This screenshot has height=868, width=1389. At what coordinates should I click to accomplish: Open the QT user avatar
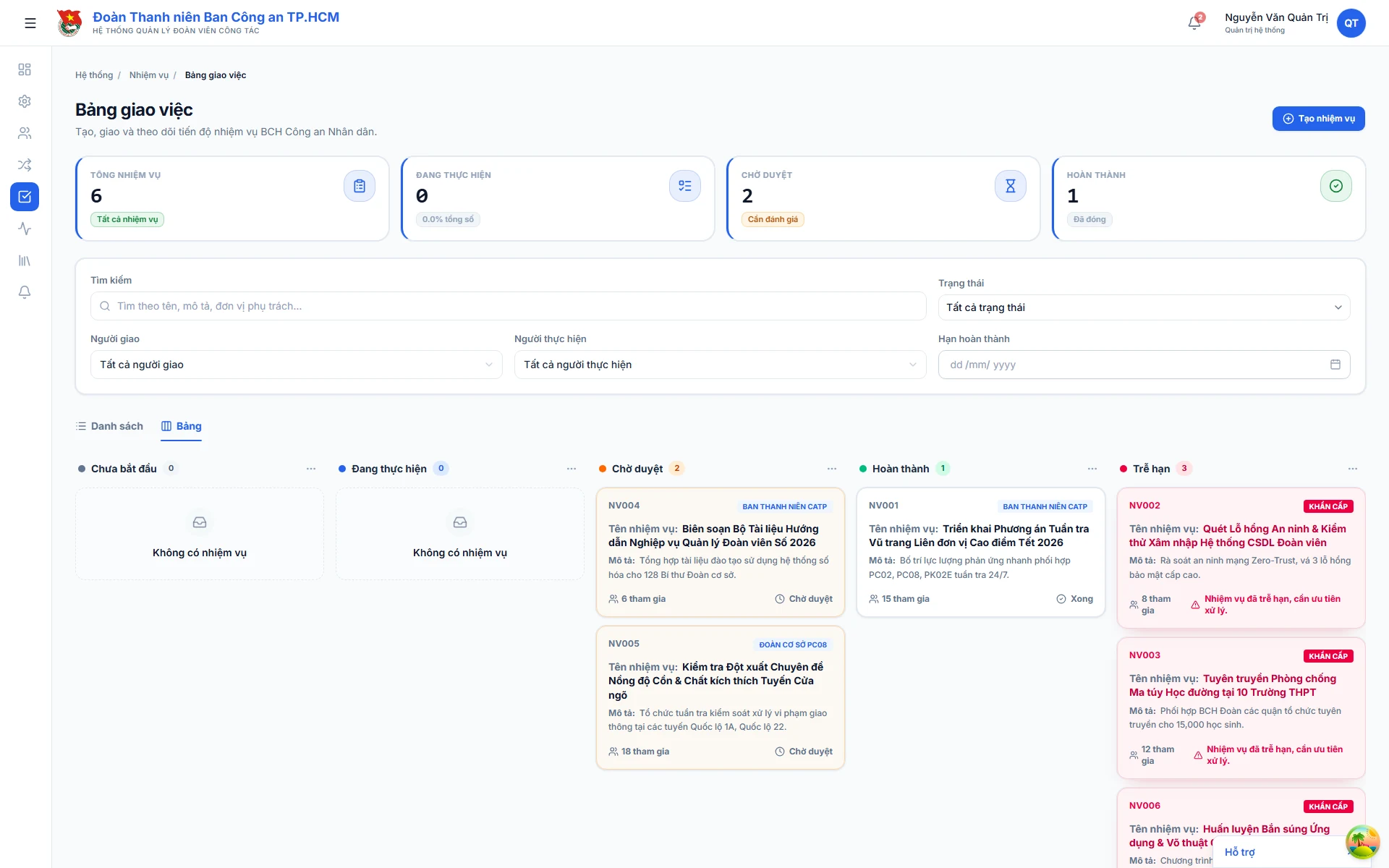point(1351,23)
